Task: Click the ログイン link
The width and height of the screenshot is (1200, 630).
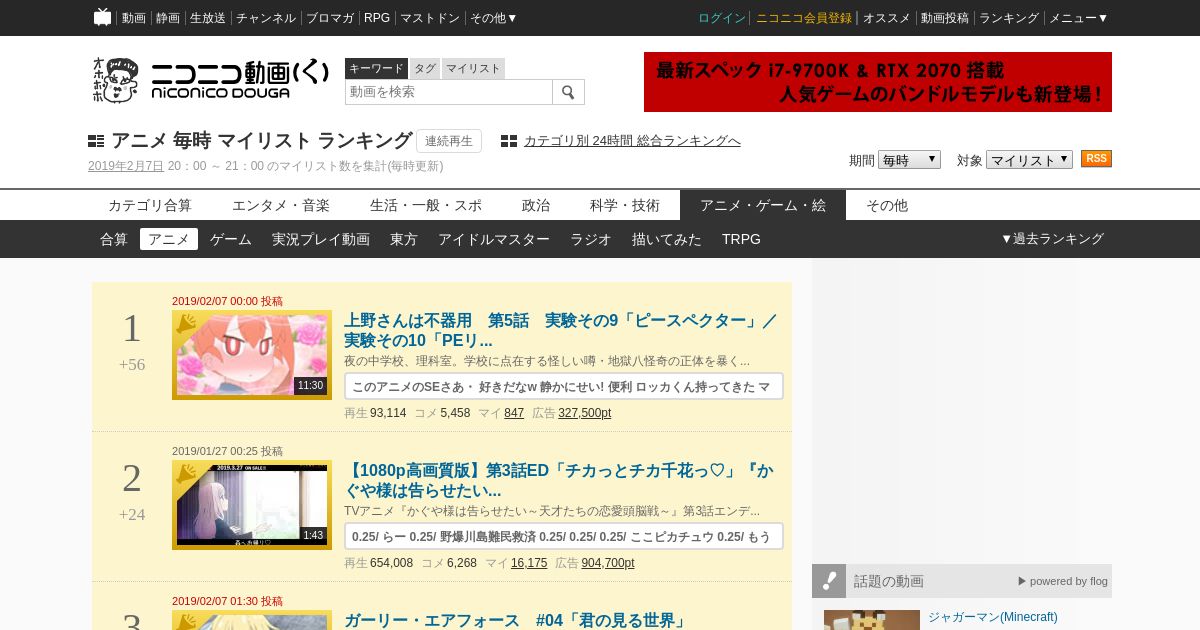Action: [x=722, y=18]
